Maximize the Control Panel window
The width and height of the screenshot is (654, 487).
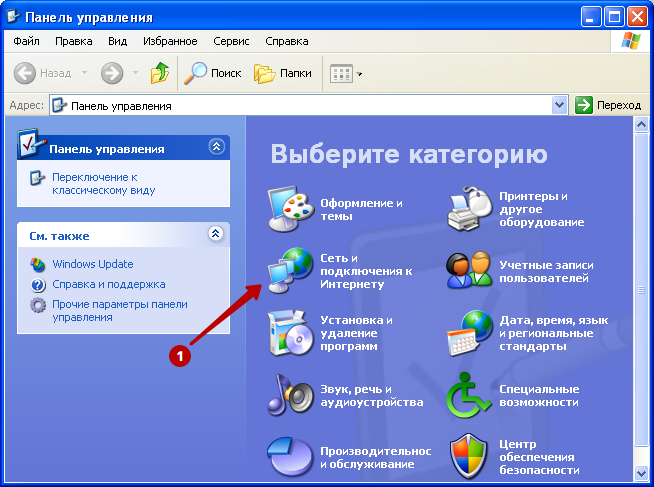pyautogui.click(x=614, y=17)
